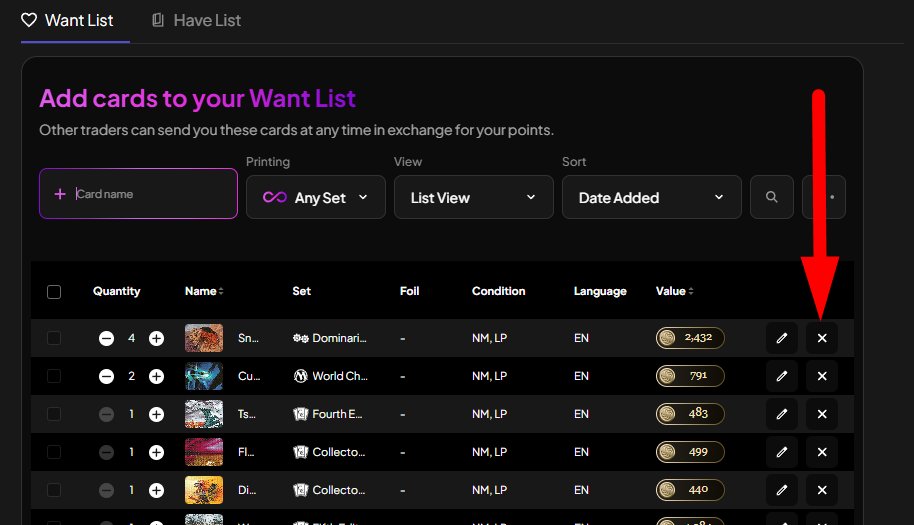Increase quantity of the Dominaria card
Viewport: 914px width, 525px height.
click(156, 338)
